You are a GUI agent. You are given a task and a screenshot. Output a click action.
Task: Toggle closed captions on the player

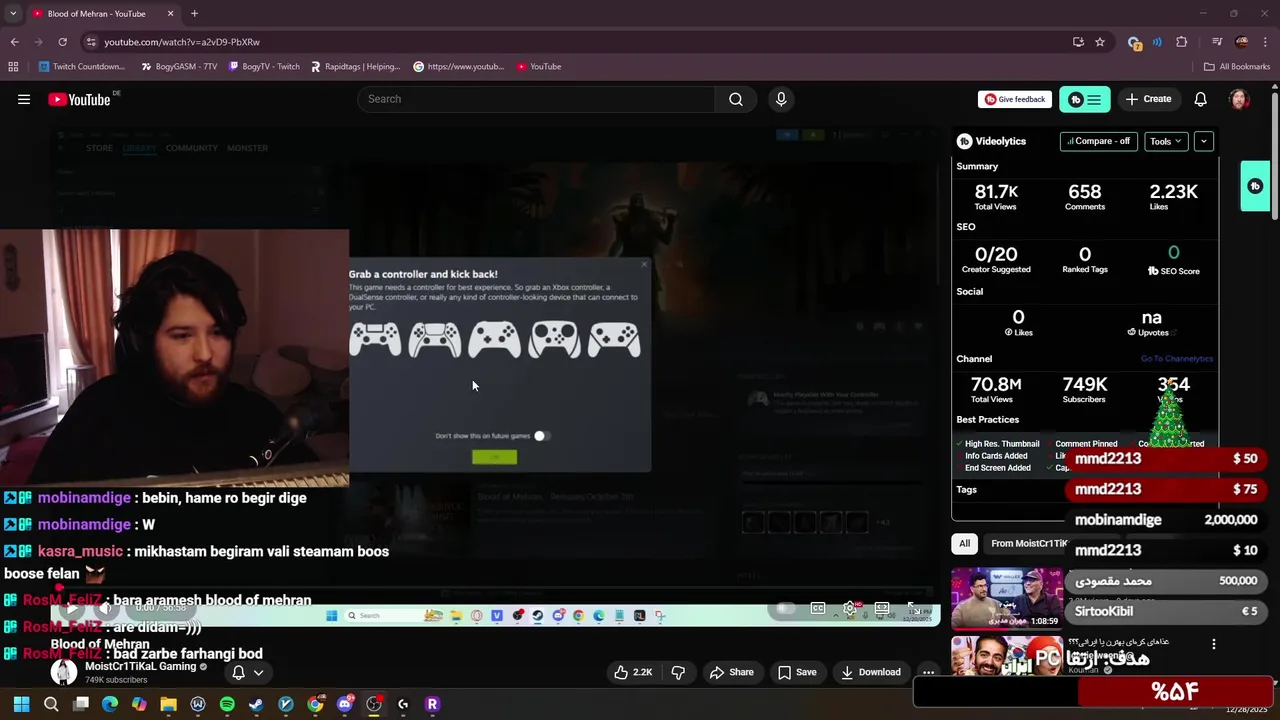click(x=818, y=608)
